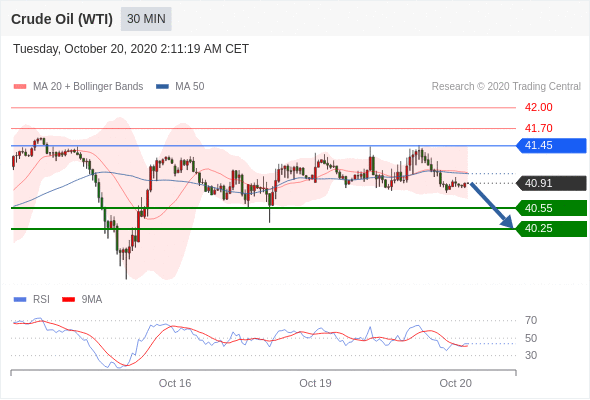Click the blue downward trend arrow
This screenshot has height=400, width=590.
pos(491,205)
